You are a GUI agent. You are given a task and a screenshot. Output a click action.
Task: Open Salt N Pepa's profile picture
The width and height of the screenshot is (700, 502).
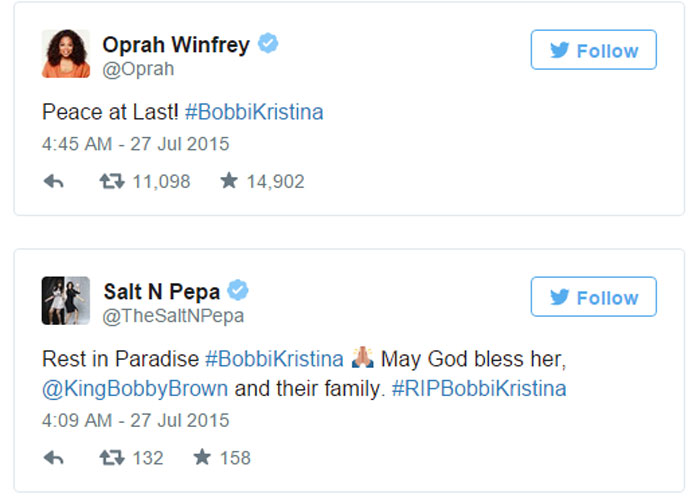coord(66,301)
